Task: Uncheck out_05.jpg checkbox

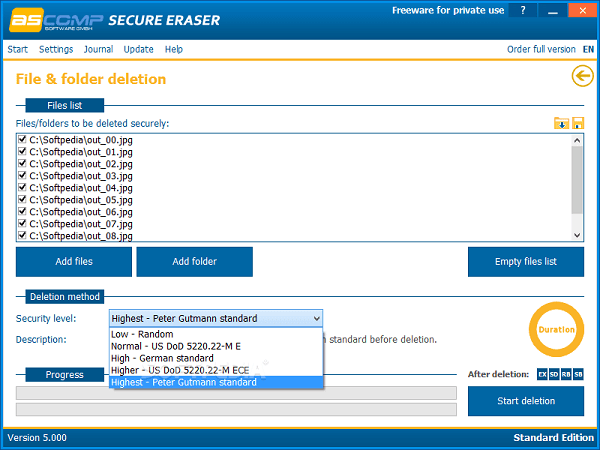Action: click(22, 199)
